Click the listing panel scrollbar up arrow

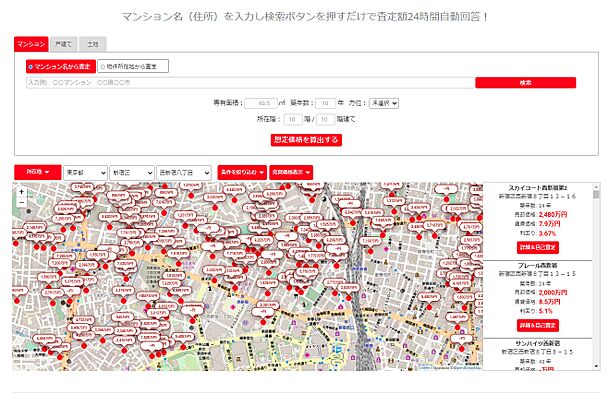[596, 187]
